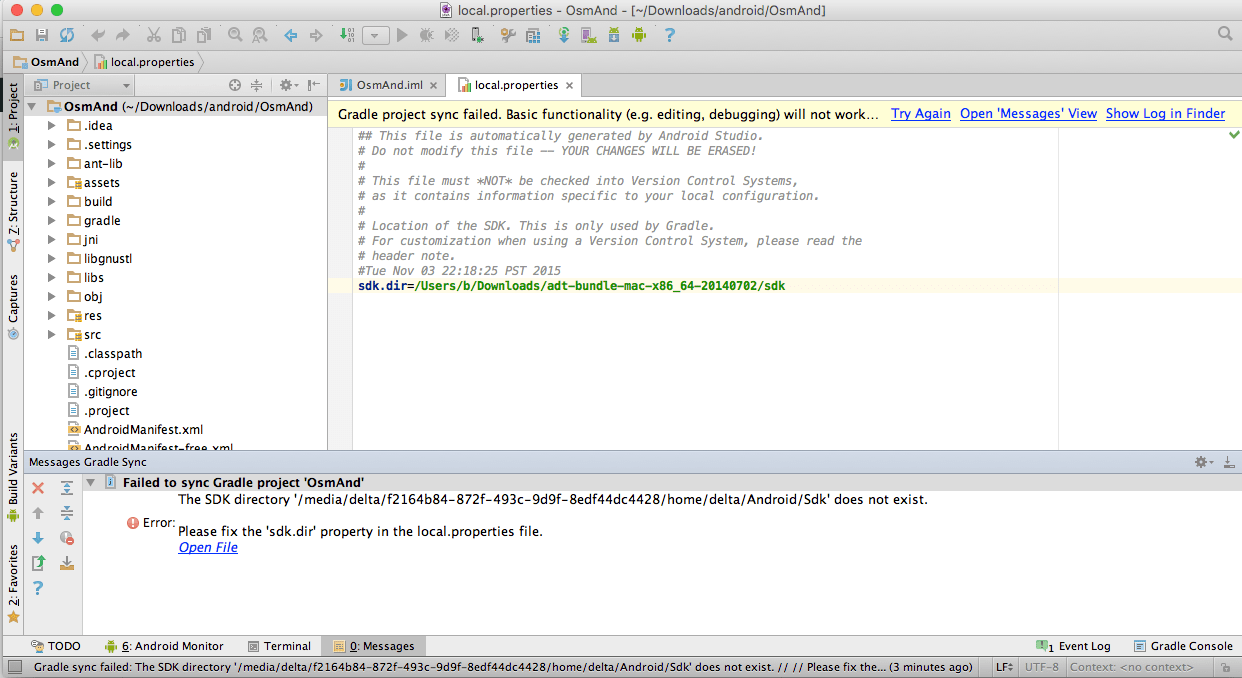The width and height of the screenshot is (1242, 678).
Task: Open the Structure side tab
Action: [x=13, y=210]
